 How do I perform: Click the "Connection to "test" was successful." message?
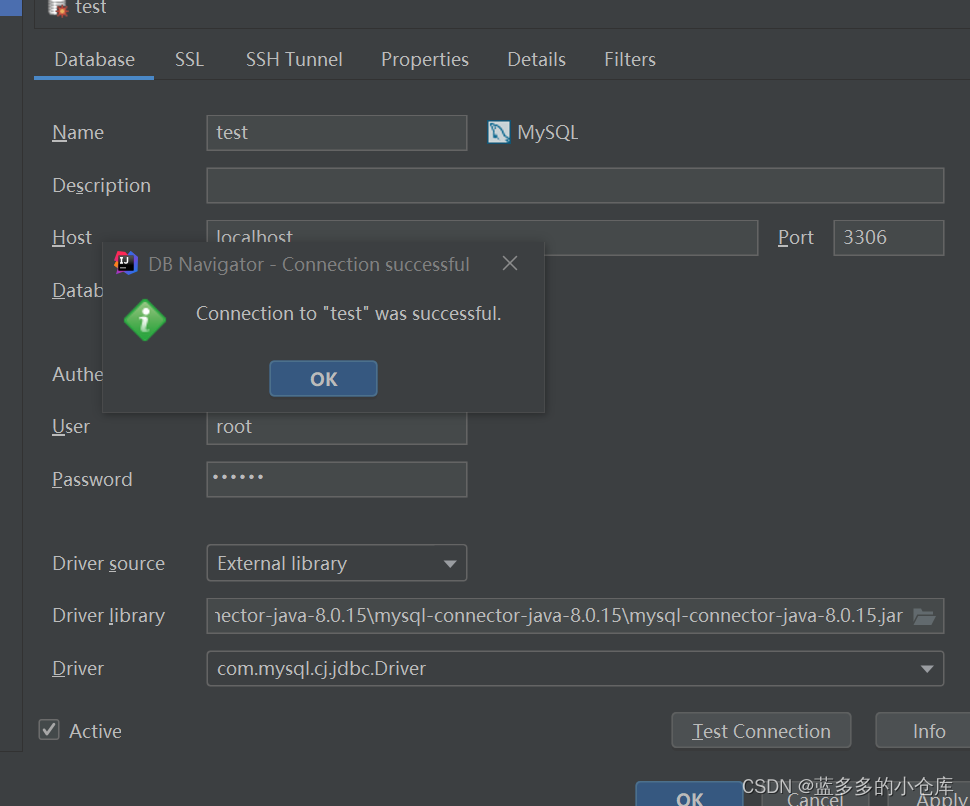click(x=348, y=314)
